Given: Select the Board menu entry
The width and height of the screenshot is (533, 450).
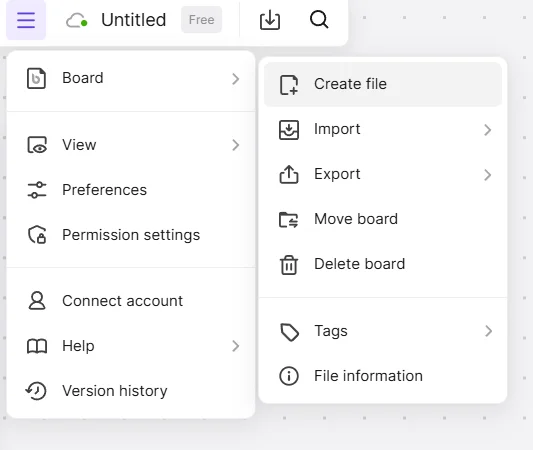Looking at the screenshot, I should coord(131,79).
